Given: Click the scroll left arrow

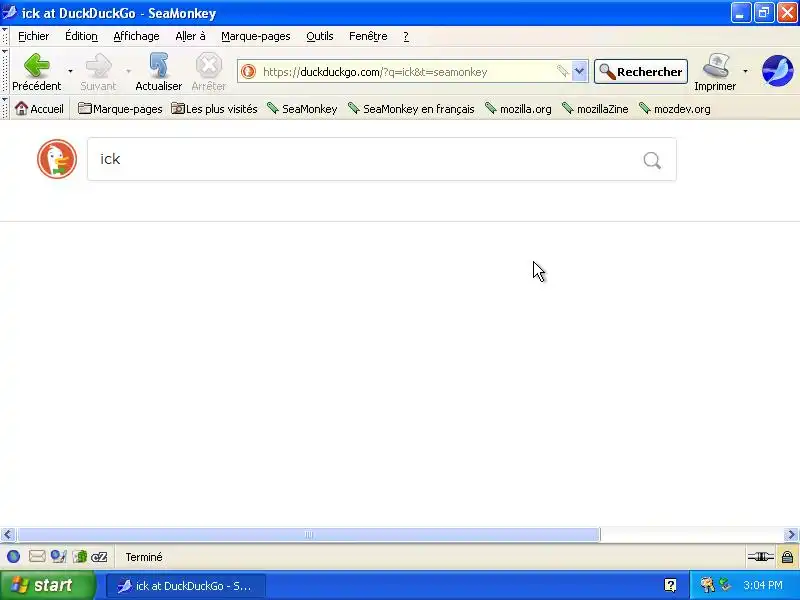Looking at the screenshot, I should 7,535.
